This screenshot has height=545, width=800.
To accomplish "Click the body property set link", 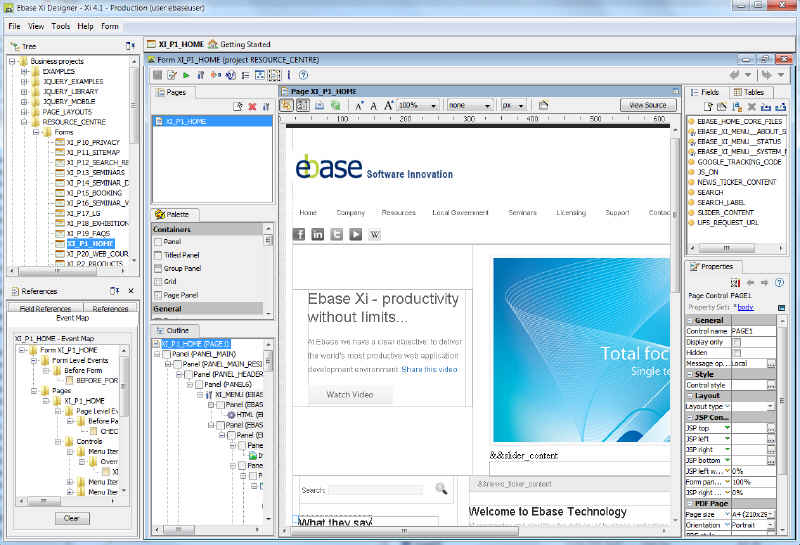I will point(745,308).
